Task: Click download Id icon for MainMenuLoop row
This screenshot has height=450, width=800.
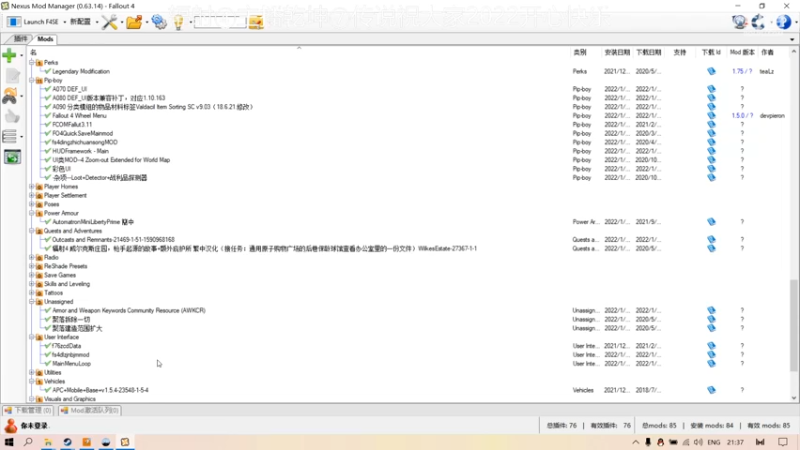Action: coord(711,364)
